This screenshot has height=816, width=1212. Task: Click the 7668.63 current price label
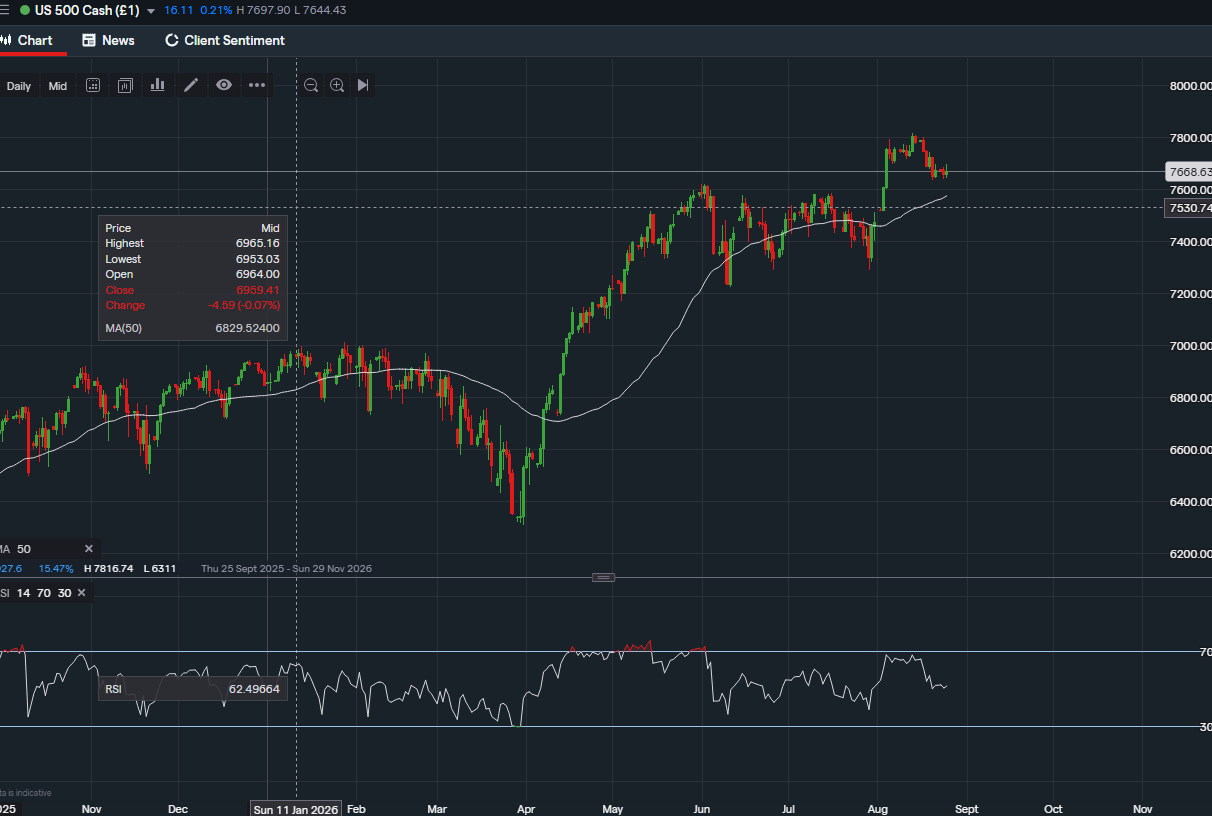(1189, 172)
